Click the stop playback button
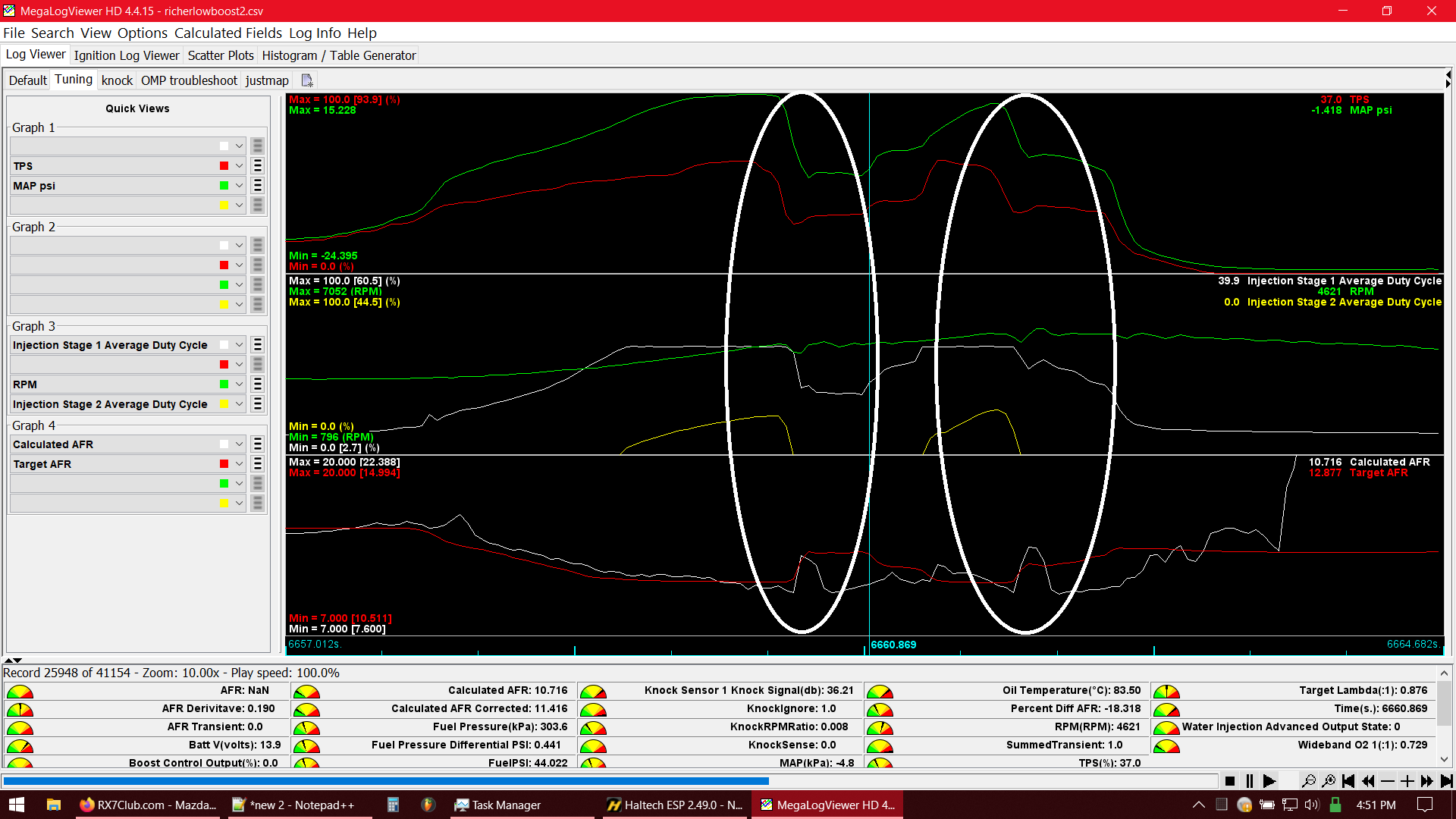 click(x=1230, y=781)
